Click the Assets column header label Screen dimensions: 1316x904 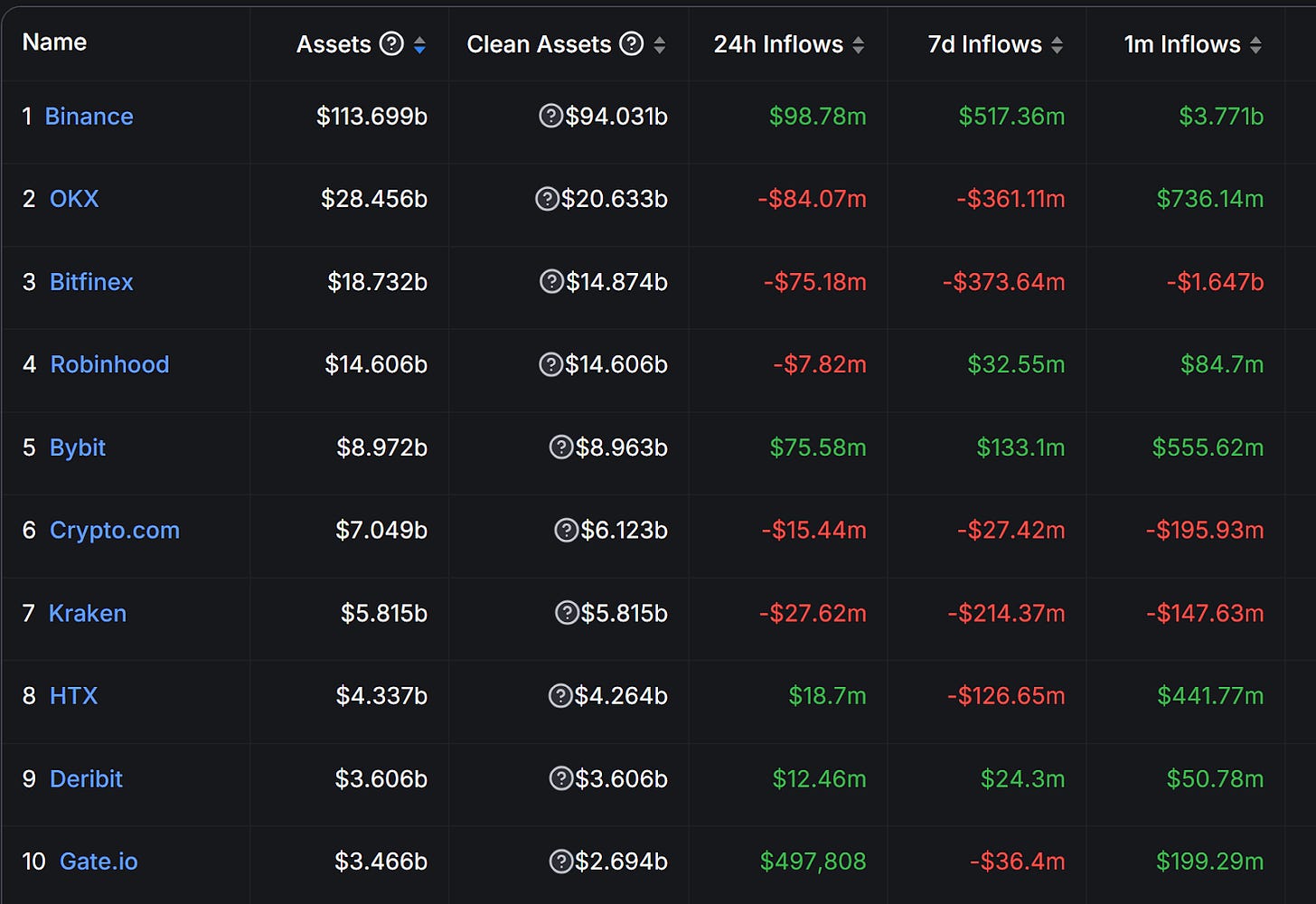(334, 44)
